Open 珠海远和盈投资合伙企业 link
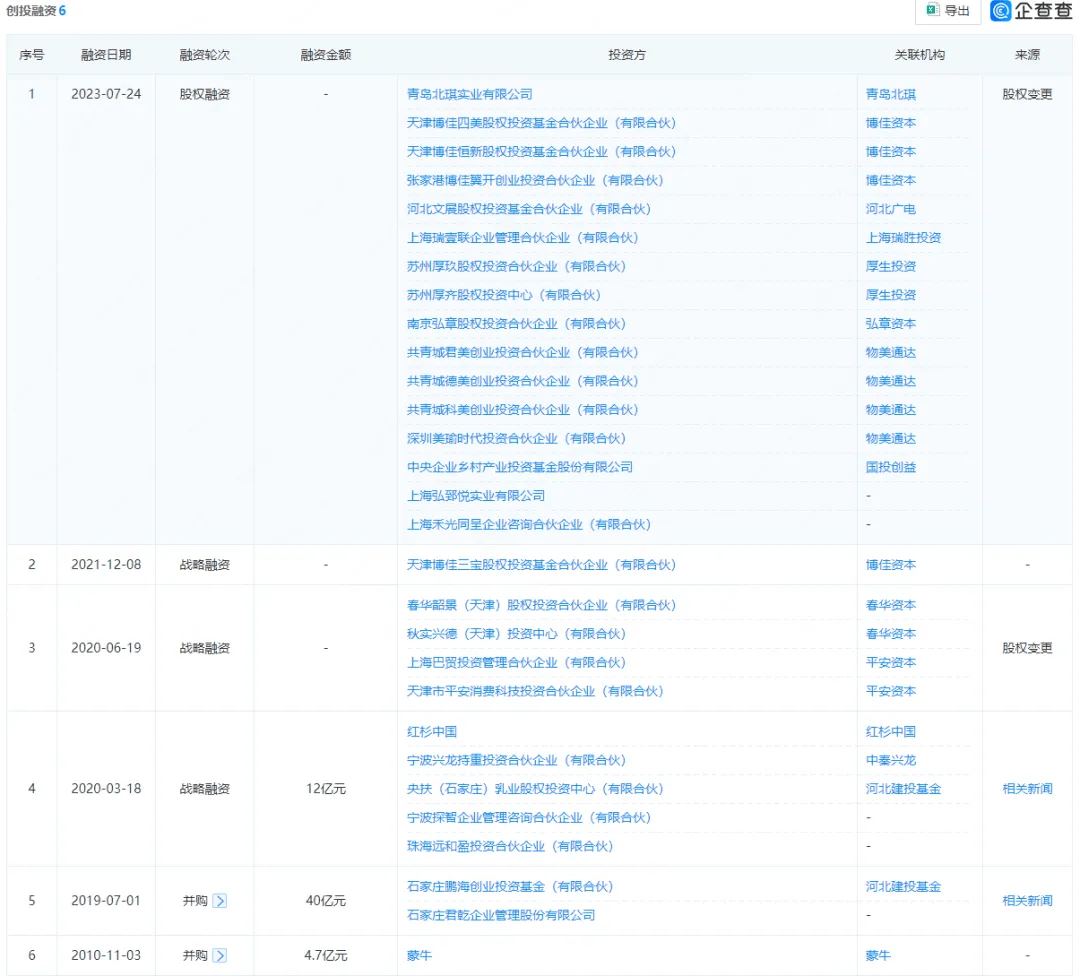The width and height of the screenshot is (1080, 976). (510, 847)
